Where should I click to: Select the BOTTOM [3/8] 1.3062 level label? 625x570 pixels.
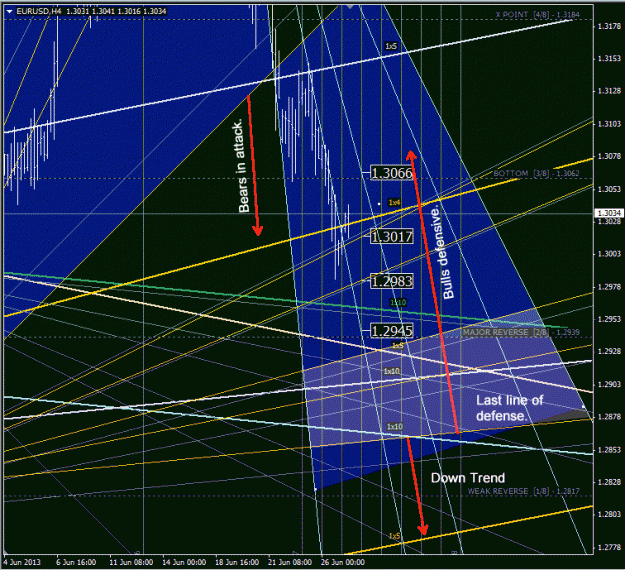[537, 173]
